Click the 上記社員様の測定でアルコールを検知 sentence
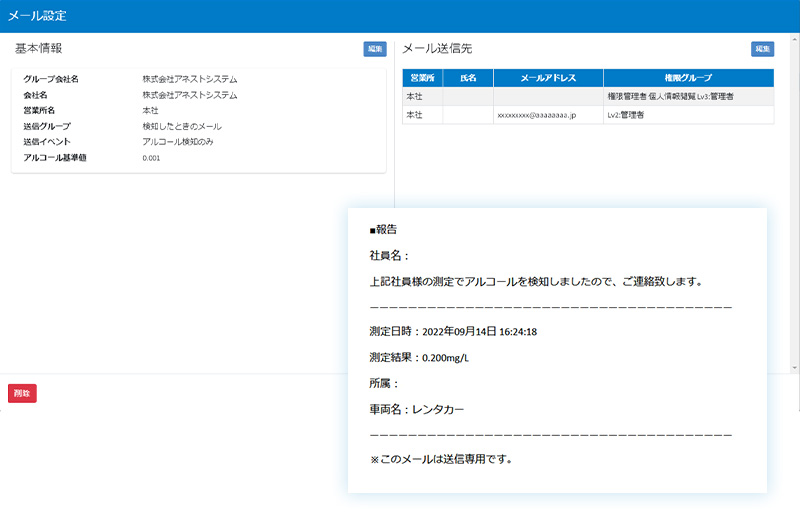 (537, 282)
